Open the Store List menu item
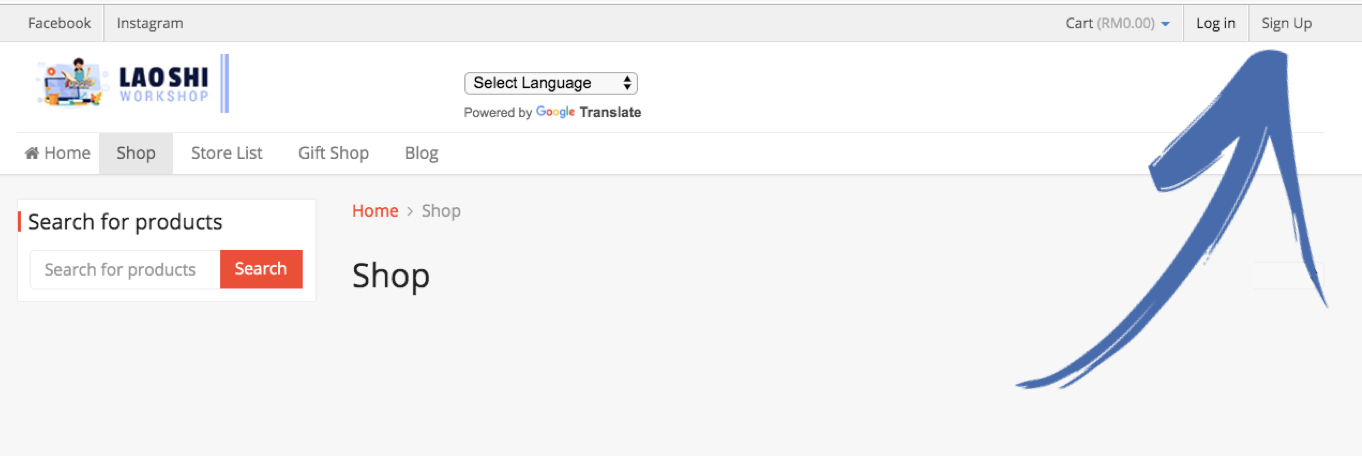1362x456 pixels. point(227,153)
